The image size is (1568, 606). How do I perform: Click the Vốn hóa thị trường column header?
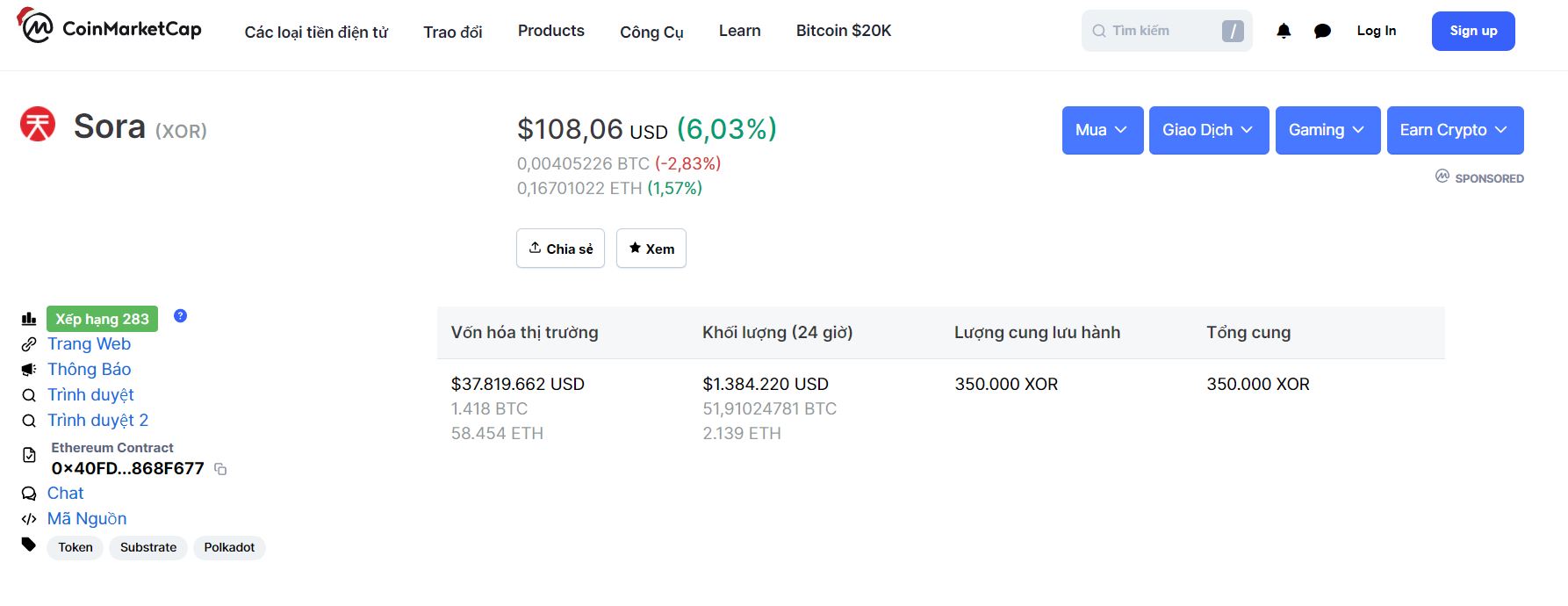(x=525, y=333)
